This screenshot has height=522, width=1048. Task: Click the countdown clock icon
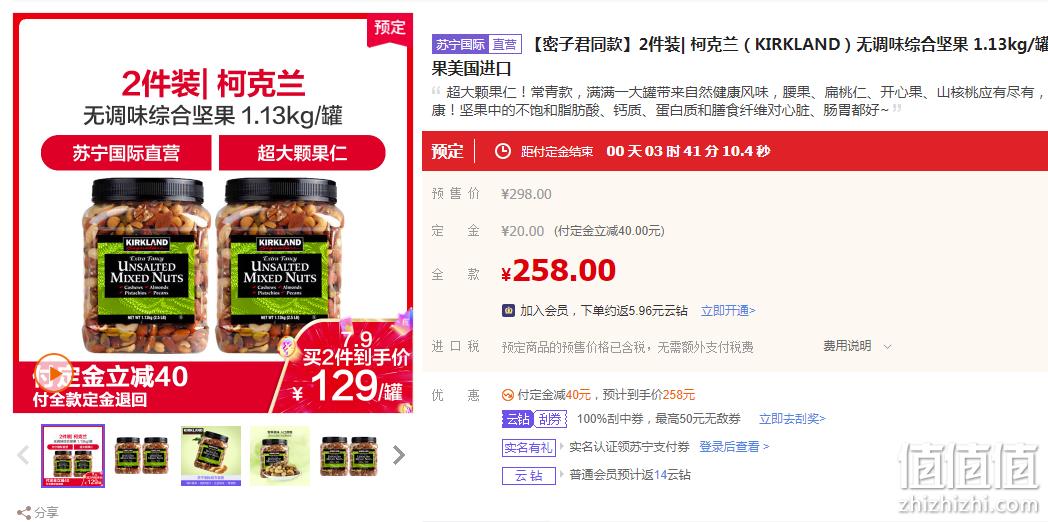[x=503, y=151]
